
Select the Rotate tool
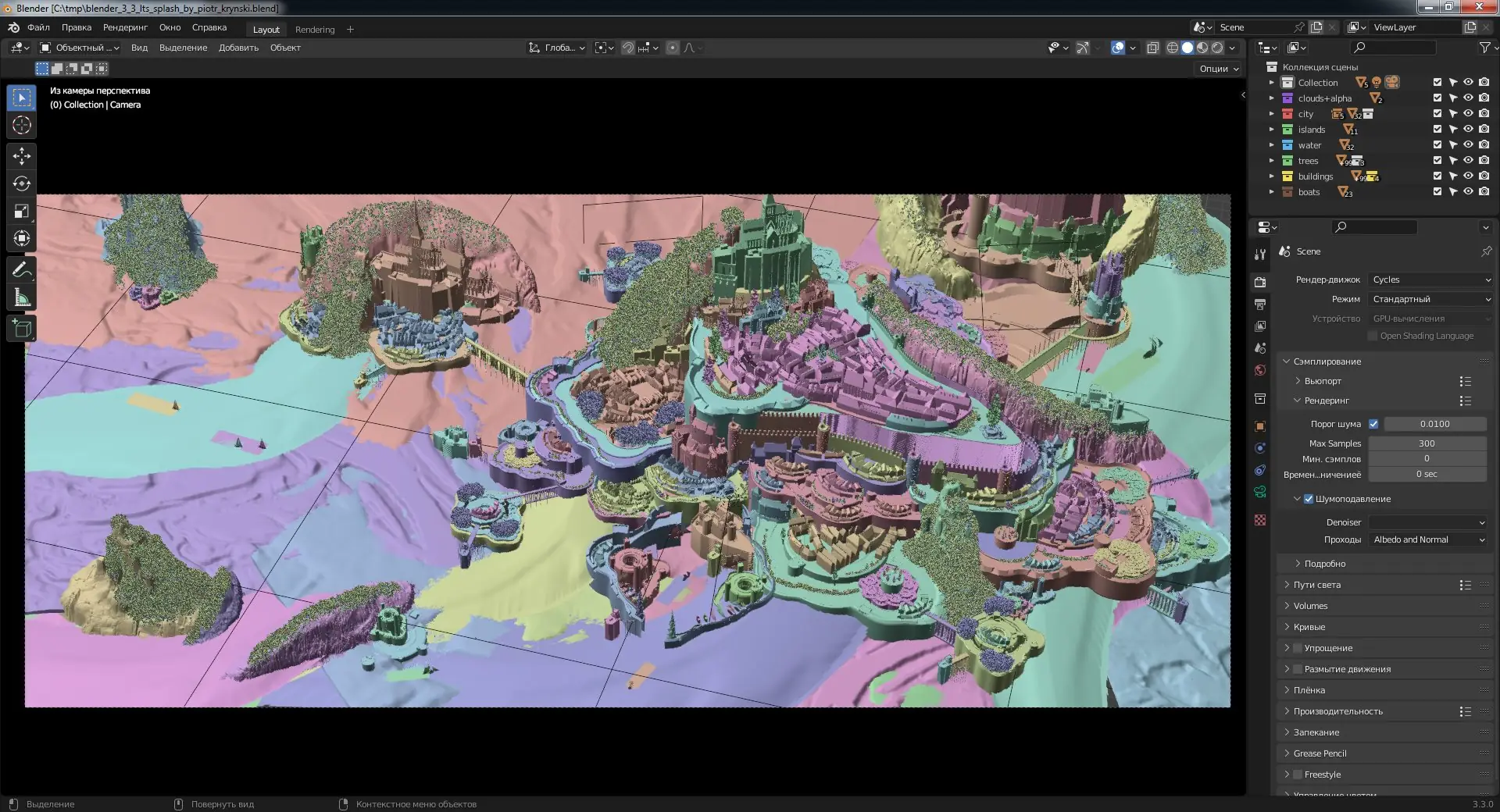pyautogui.click(x=22, y=184)
